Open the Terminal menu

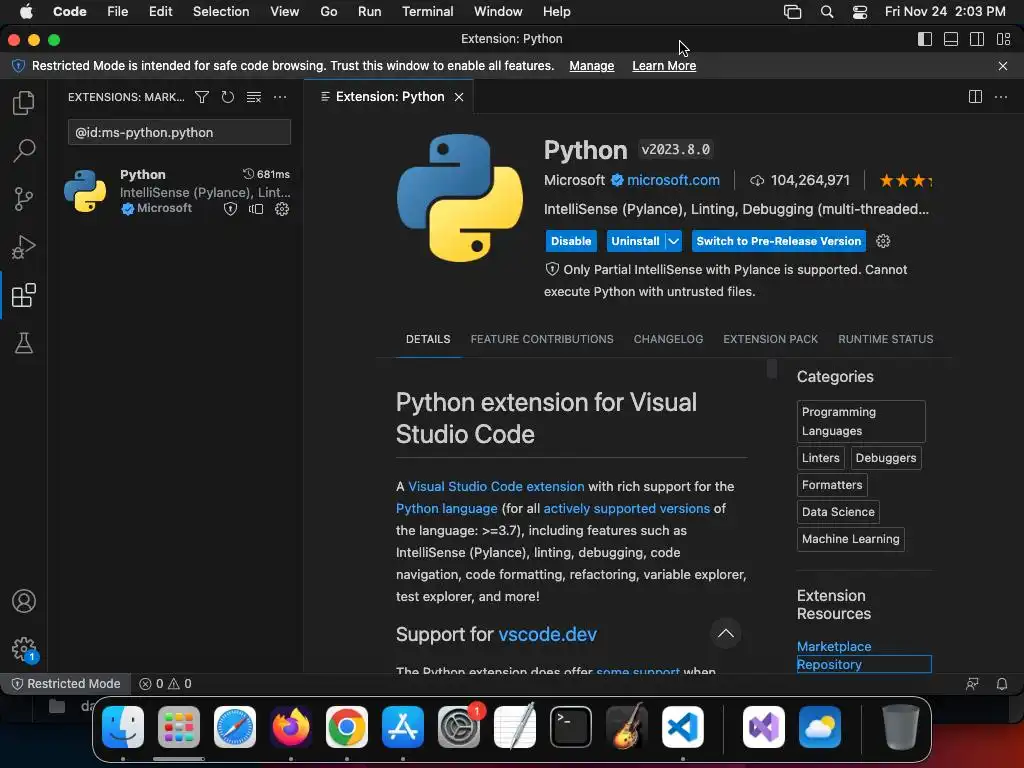click(x=427, y=12)
